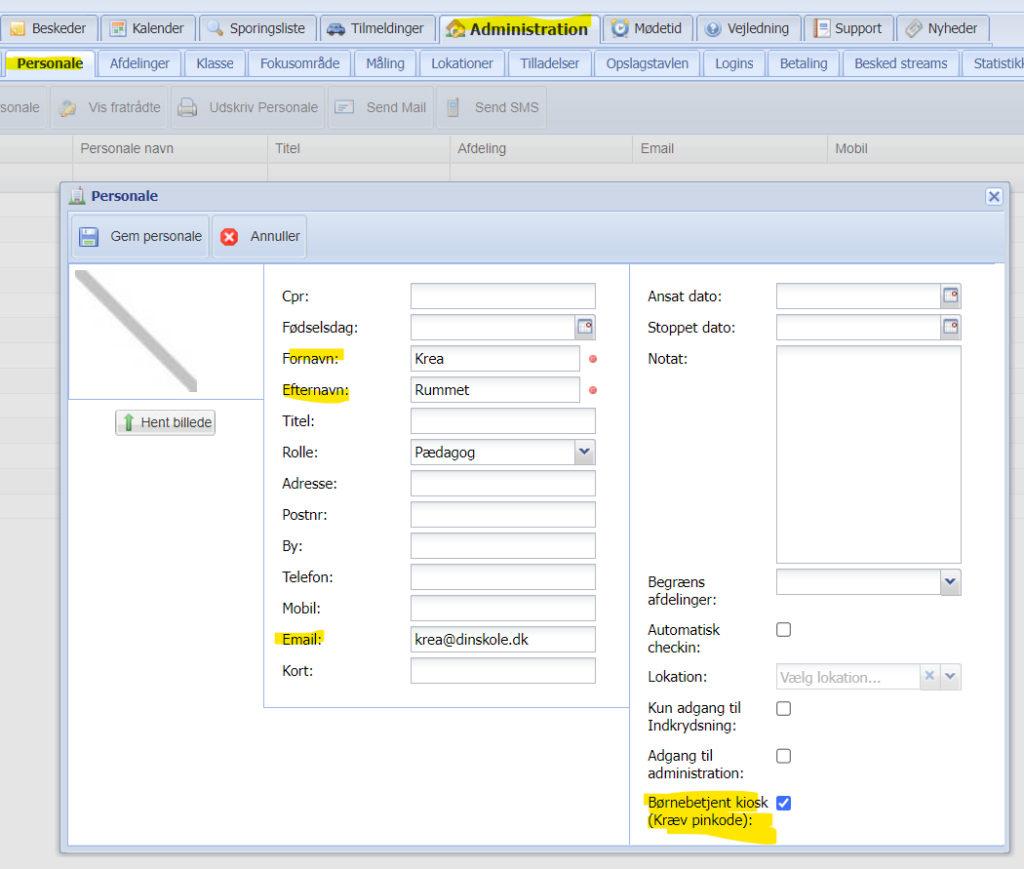The height and width of the screenshot is (869, 1024).
Task: Close the Personale dialog window
Action: pyautogui.click(x=994, y=197)
